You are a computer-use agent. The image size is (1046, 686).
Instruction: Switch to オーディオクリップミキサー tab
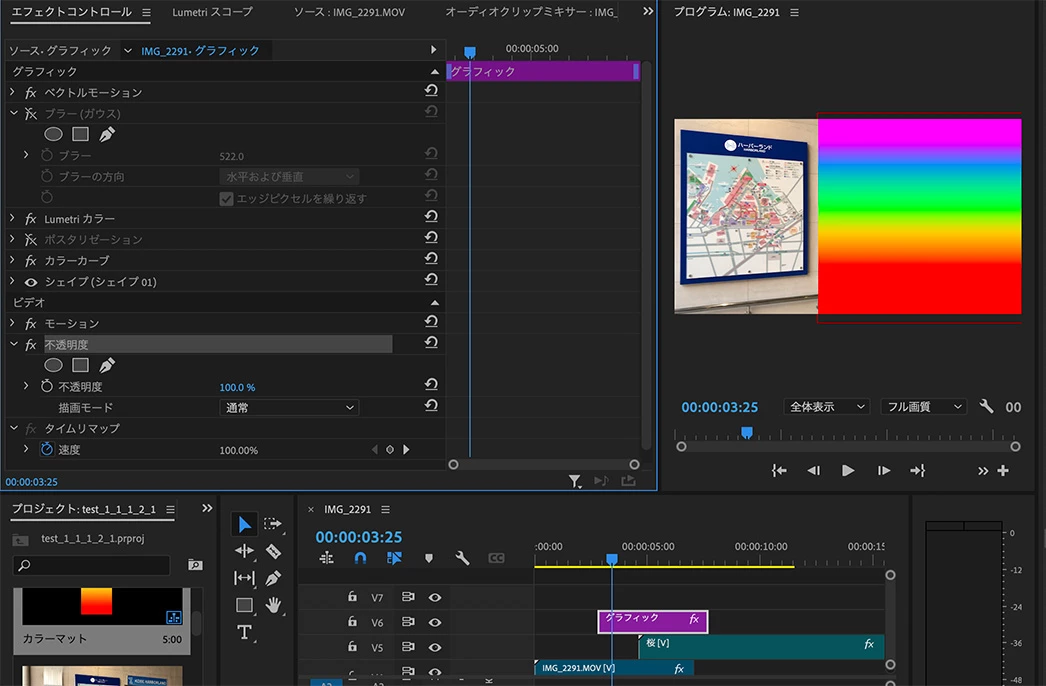pyautogui.click(x=531, y=12)
